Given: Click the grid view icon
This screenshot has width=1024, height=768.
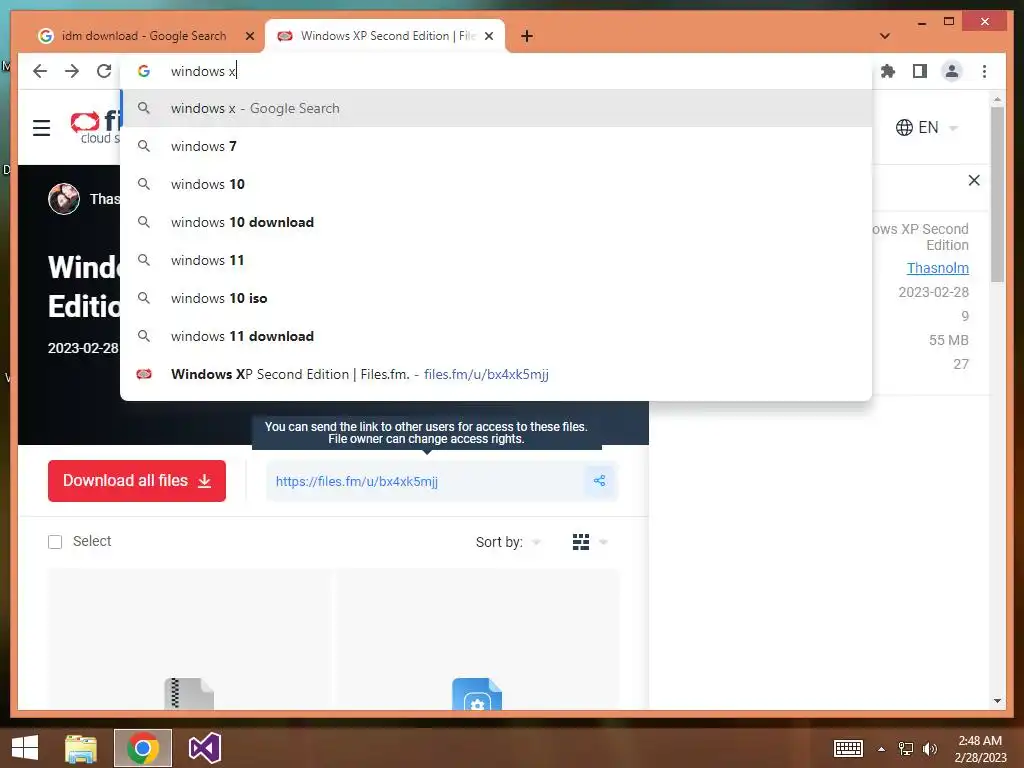Looking at the screenshot, I should 581,542.
